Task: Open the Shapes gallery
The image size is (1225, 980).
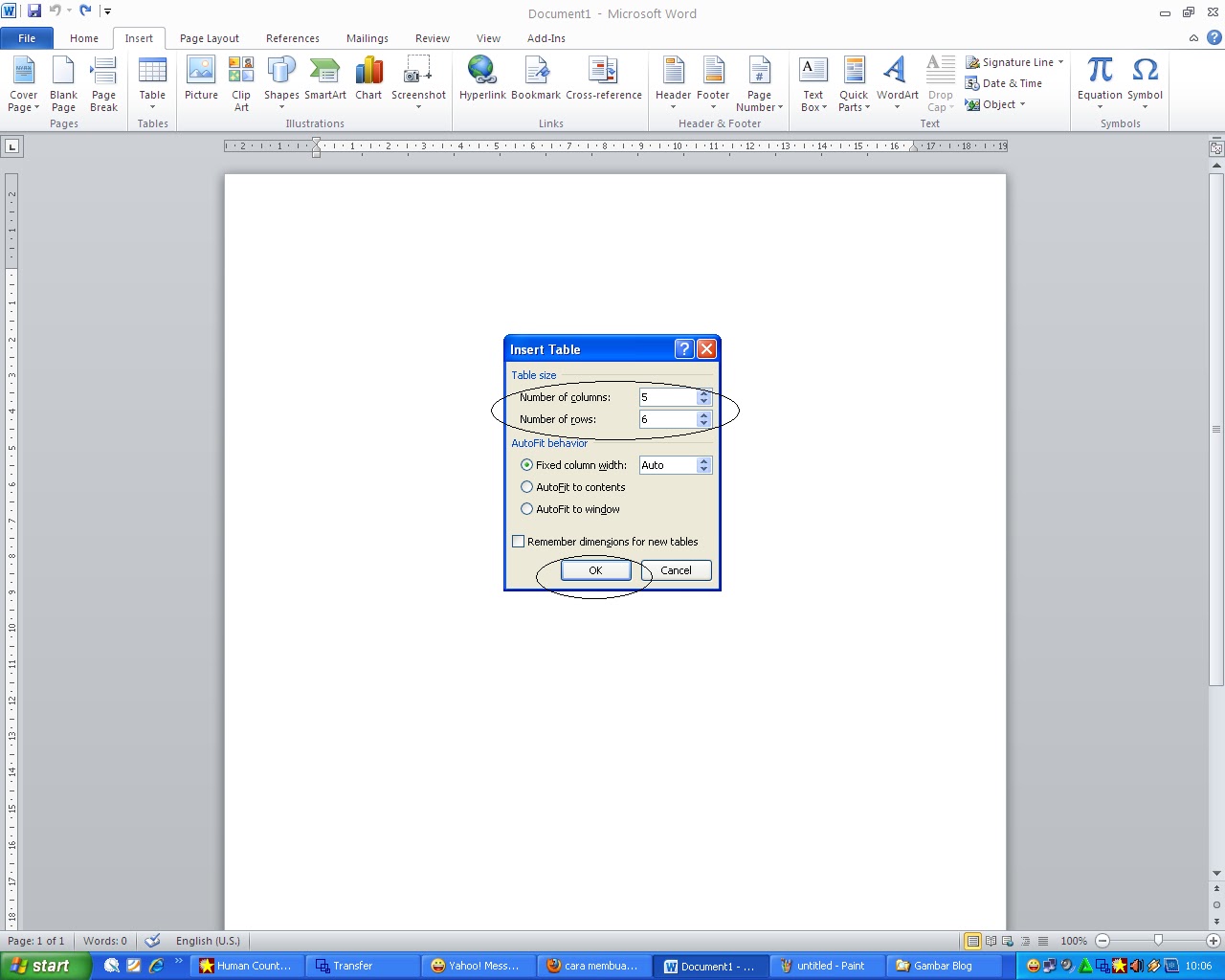Action: pos(281,84)
